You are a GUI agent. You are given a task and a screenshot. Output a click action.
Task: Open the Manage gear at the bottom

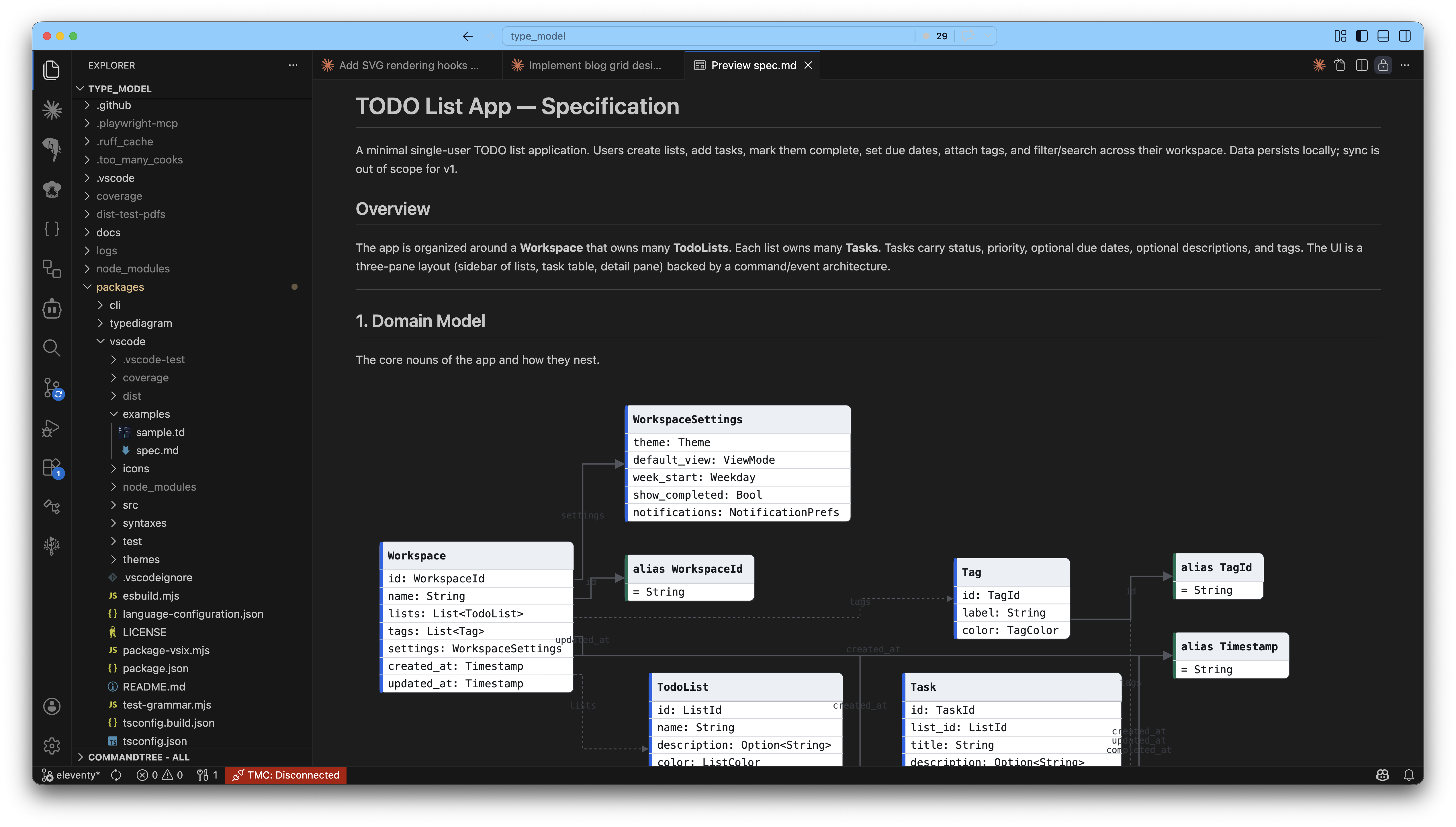[x=52, y=746]
